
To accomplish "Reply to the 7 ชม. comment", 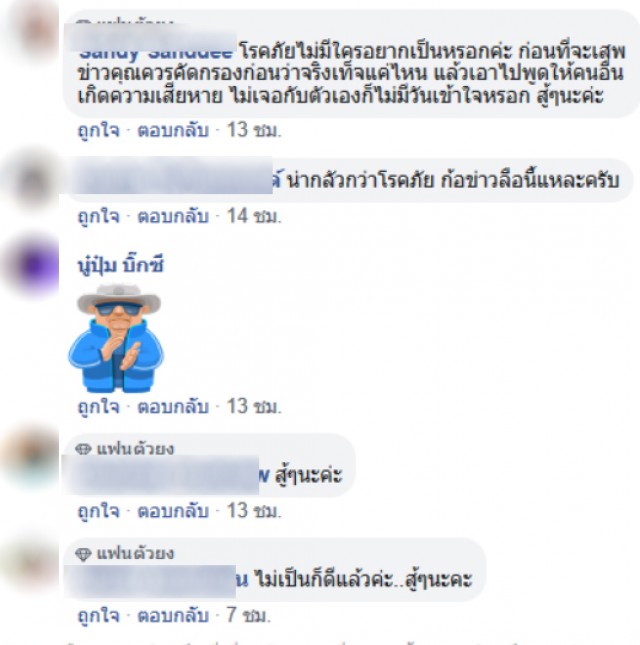I will [173, 615].
